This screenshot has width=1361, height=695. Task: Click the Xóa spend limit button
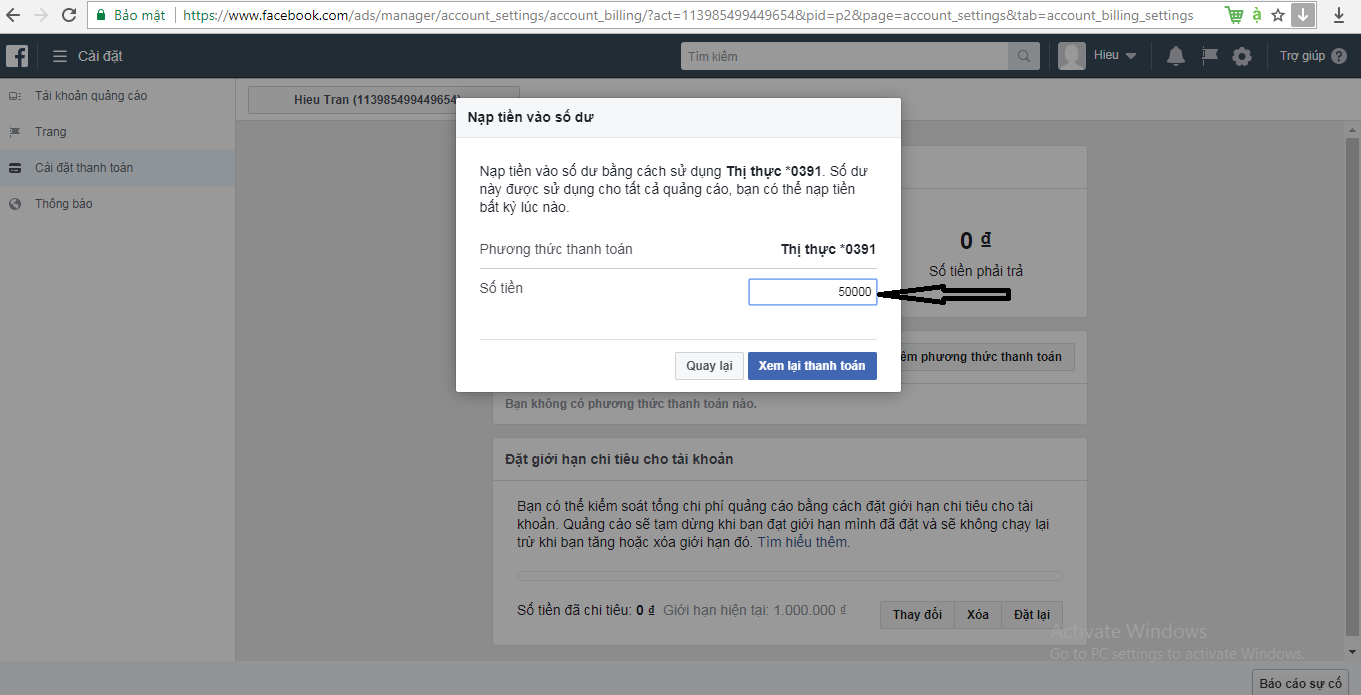(978, 614)
